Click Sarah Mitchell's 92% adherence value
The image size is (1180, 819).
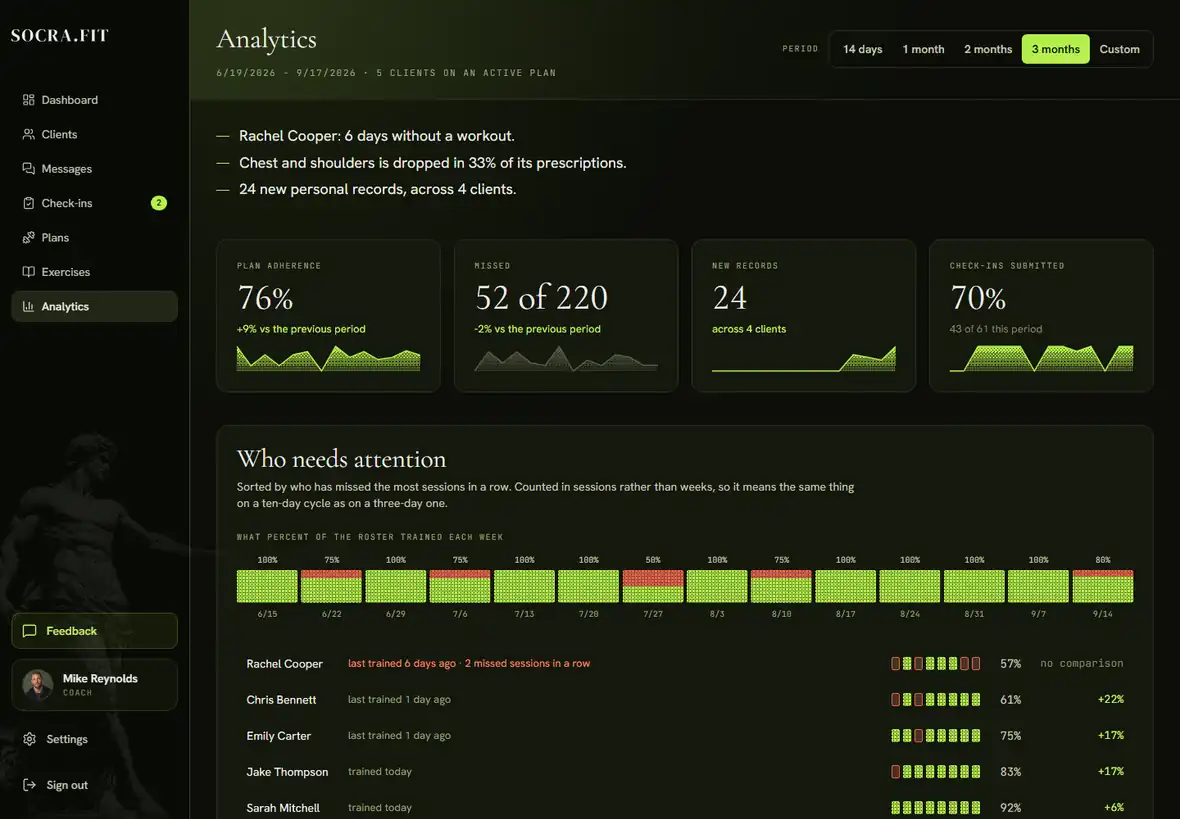click(x=1011, y=808)
